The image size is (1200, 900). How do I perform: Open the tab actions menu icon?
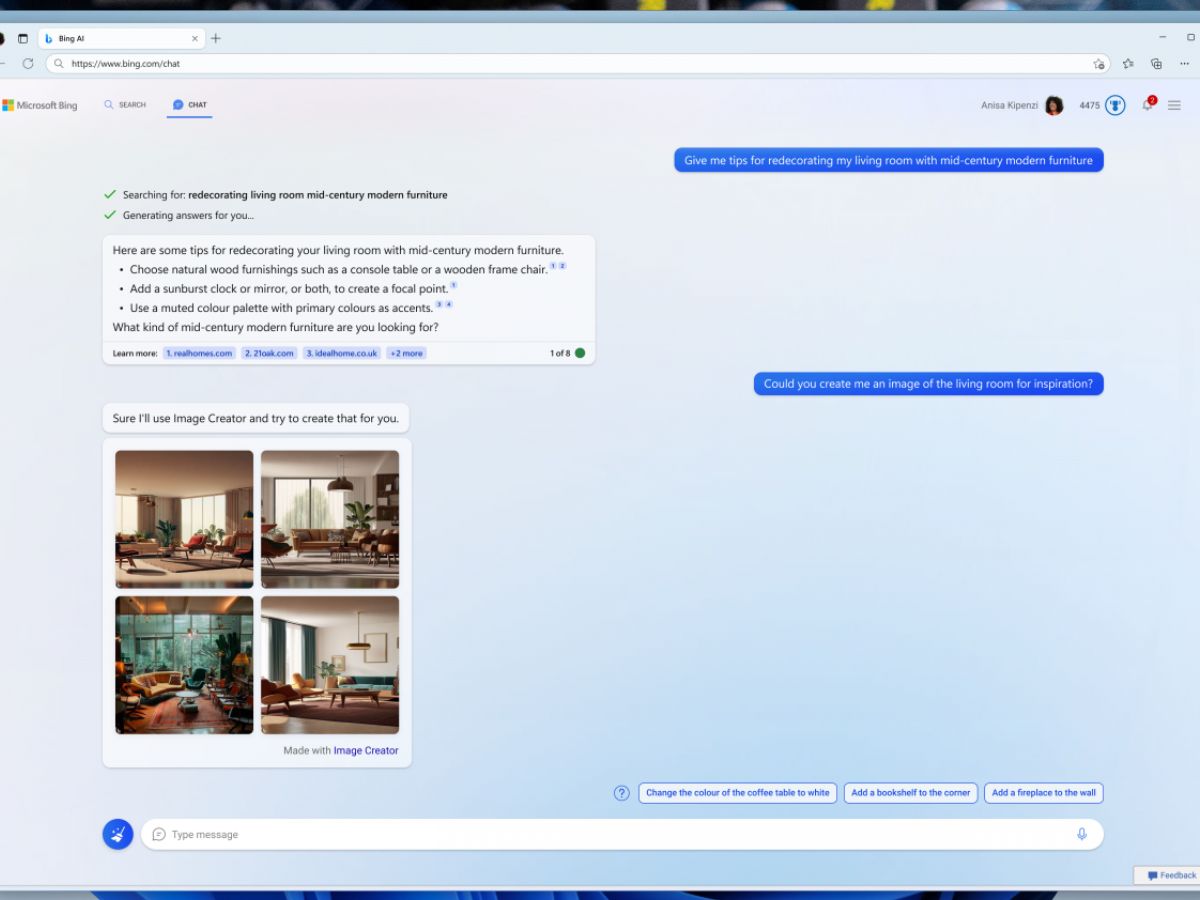point(23,38)
